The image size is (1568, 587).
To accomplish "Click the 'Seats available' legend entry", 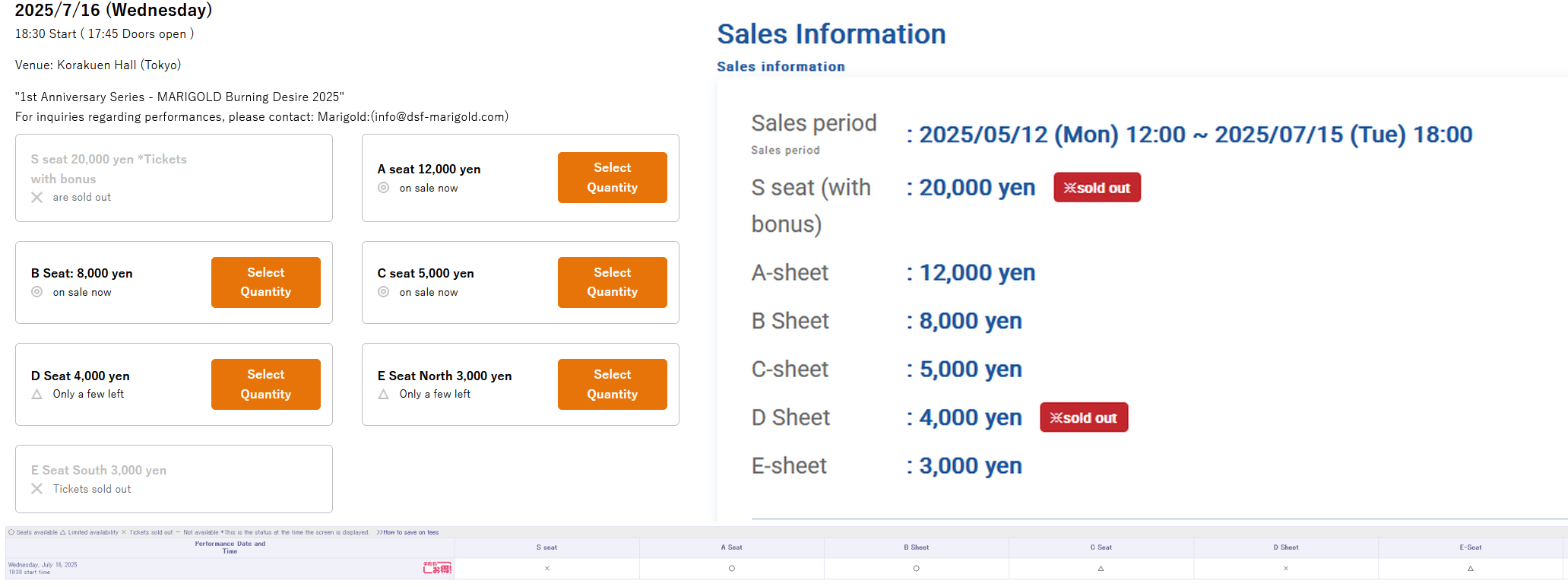I will (x=33, y=532).
